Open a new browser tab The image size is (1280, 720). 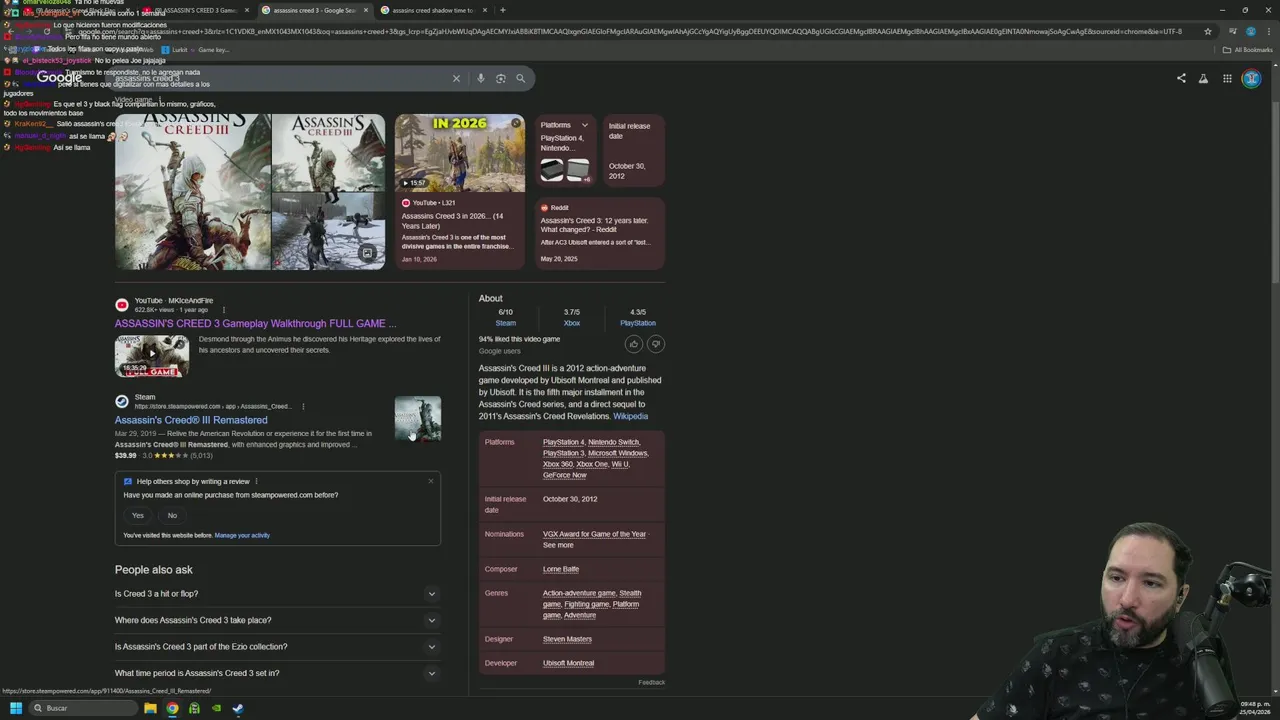[x=502, y=10]
